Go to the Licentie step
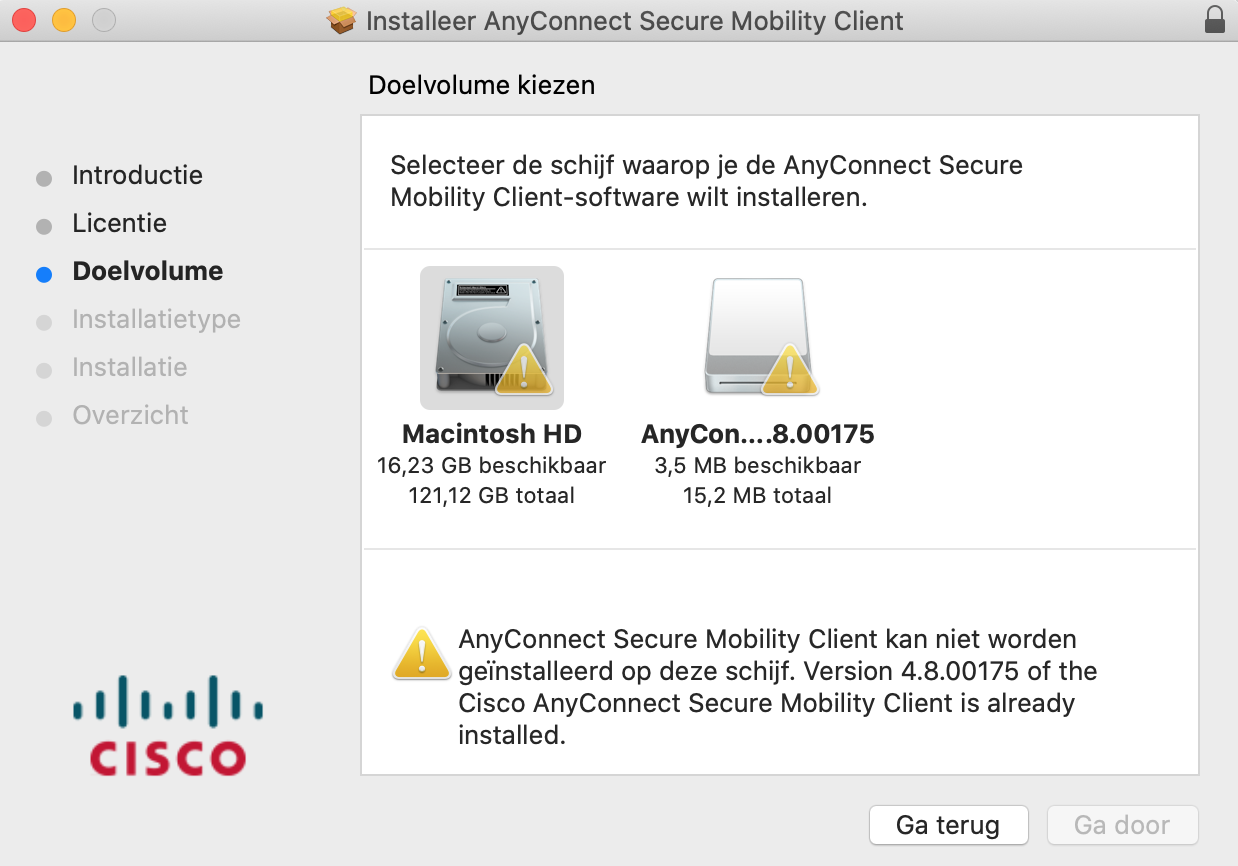Image resolution: width=1238 pixels, height=866 pixels. pos(119,224)
